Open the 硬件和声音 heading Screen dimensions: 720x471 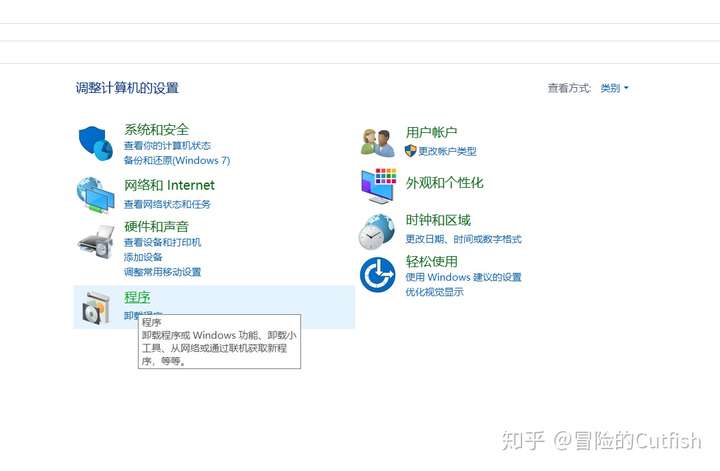[x=157, y=226]
